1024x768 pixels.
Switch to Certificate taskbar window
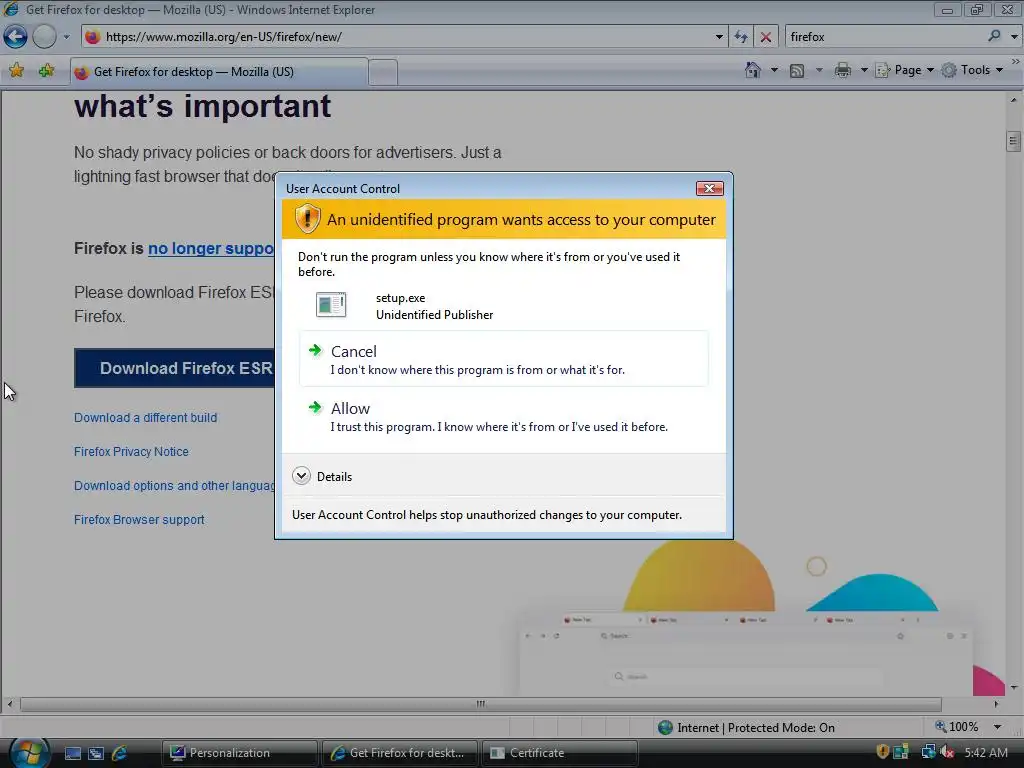(x=560, y=753)
